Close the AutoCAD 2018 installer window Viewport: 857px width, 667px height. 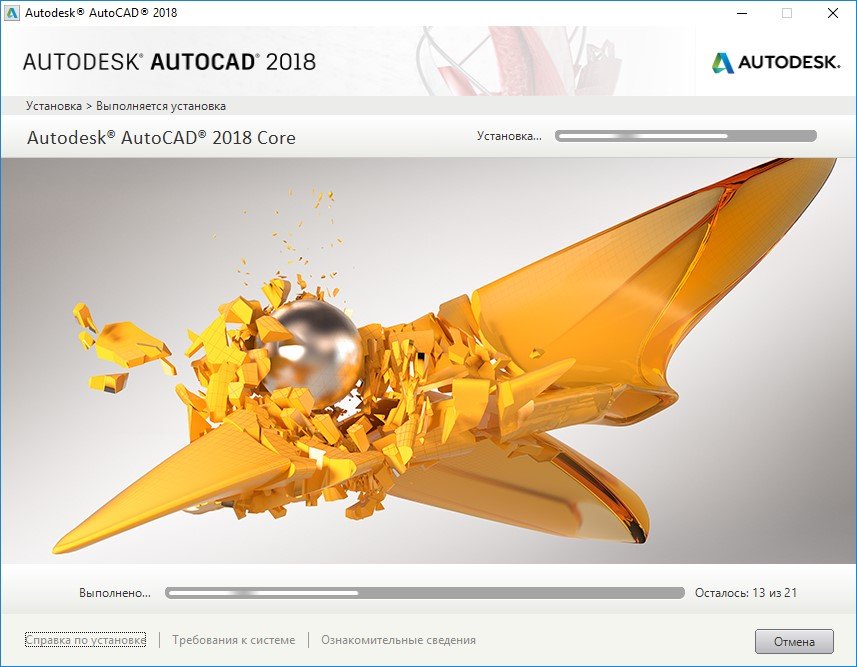pos(832,13)
